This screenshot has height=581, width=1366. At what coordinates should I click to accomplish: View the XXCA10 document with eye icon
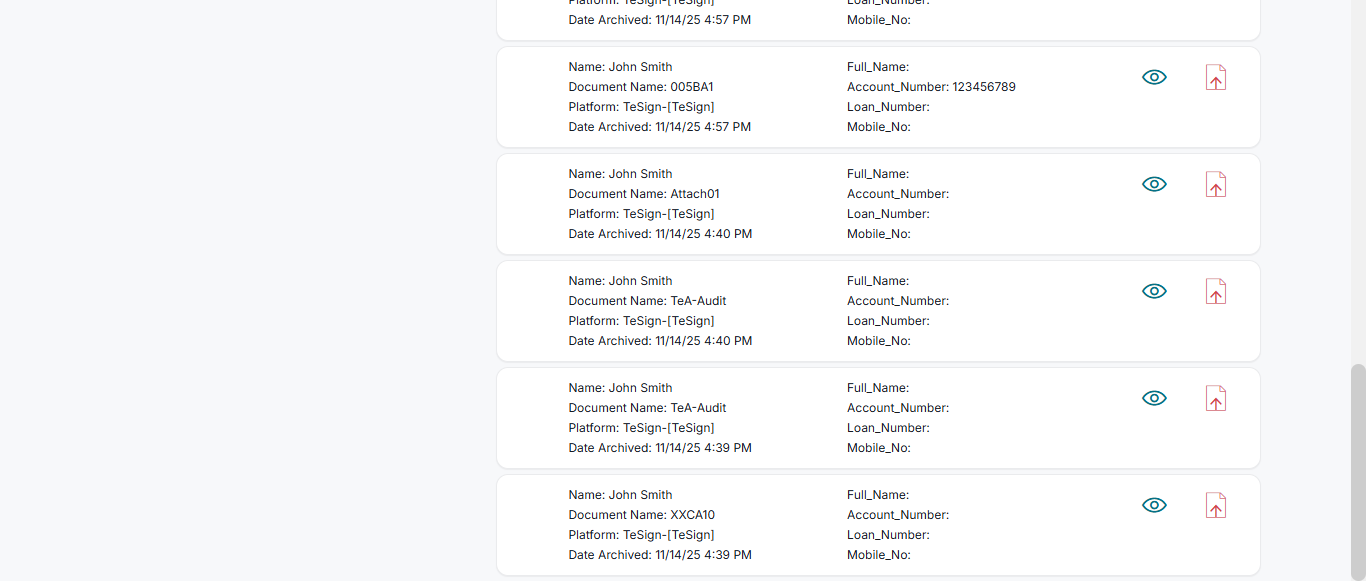1154,505
